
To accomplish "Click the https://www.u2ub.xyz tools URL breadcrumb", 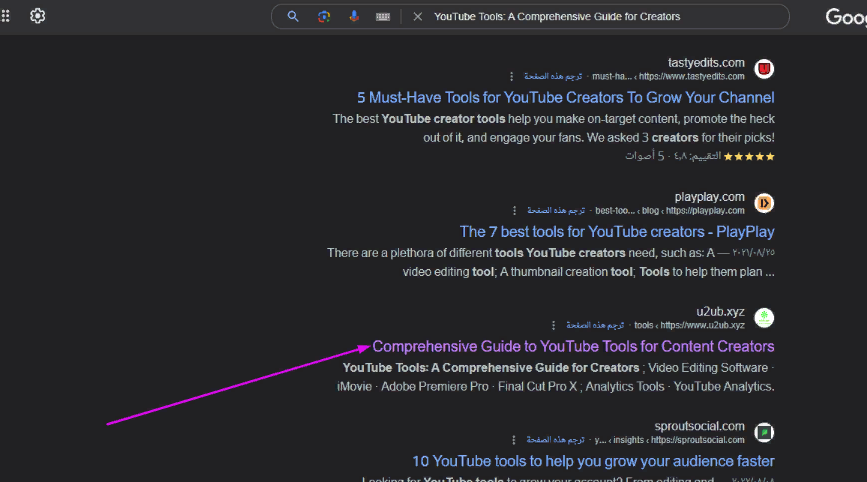I will tap(690, 325).
